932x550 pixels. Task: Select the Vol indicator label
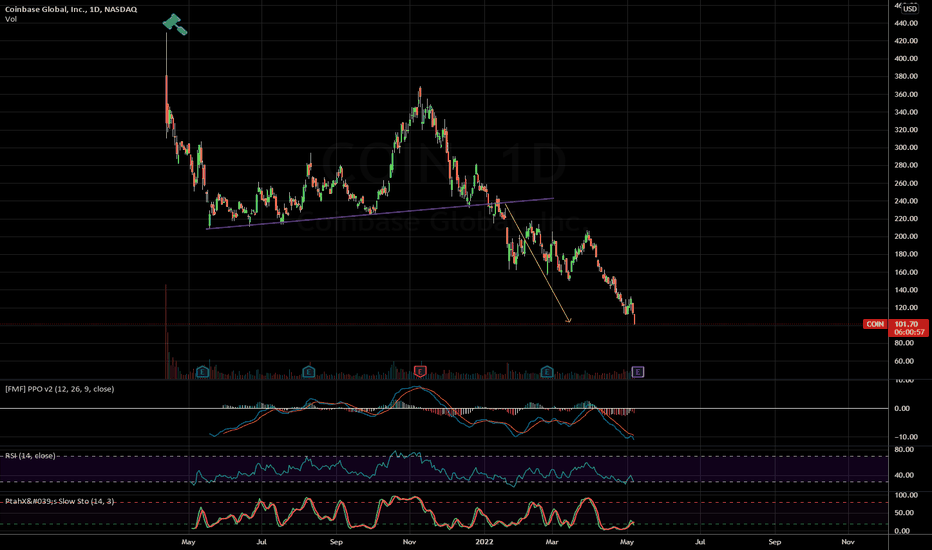(x=11, y=19)
